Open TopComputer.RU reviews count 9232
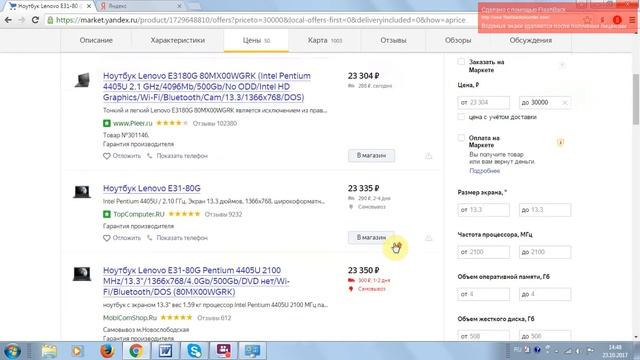Screen dimensions: 640x360 223,214
